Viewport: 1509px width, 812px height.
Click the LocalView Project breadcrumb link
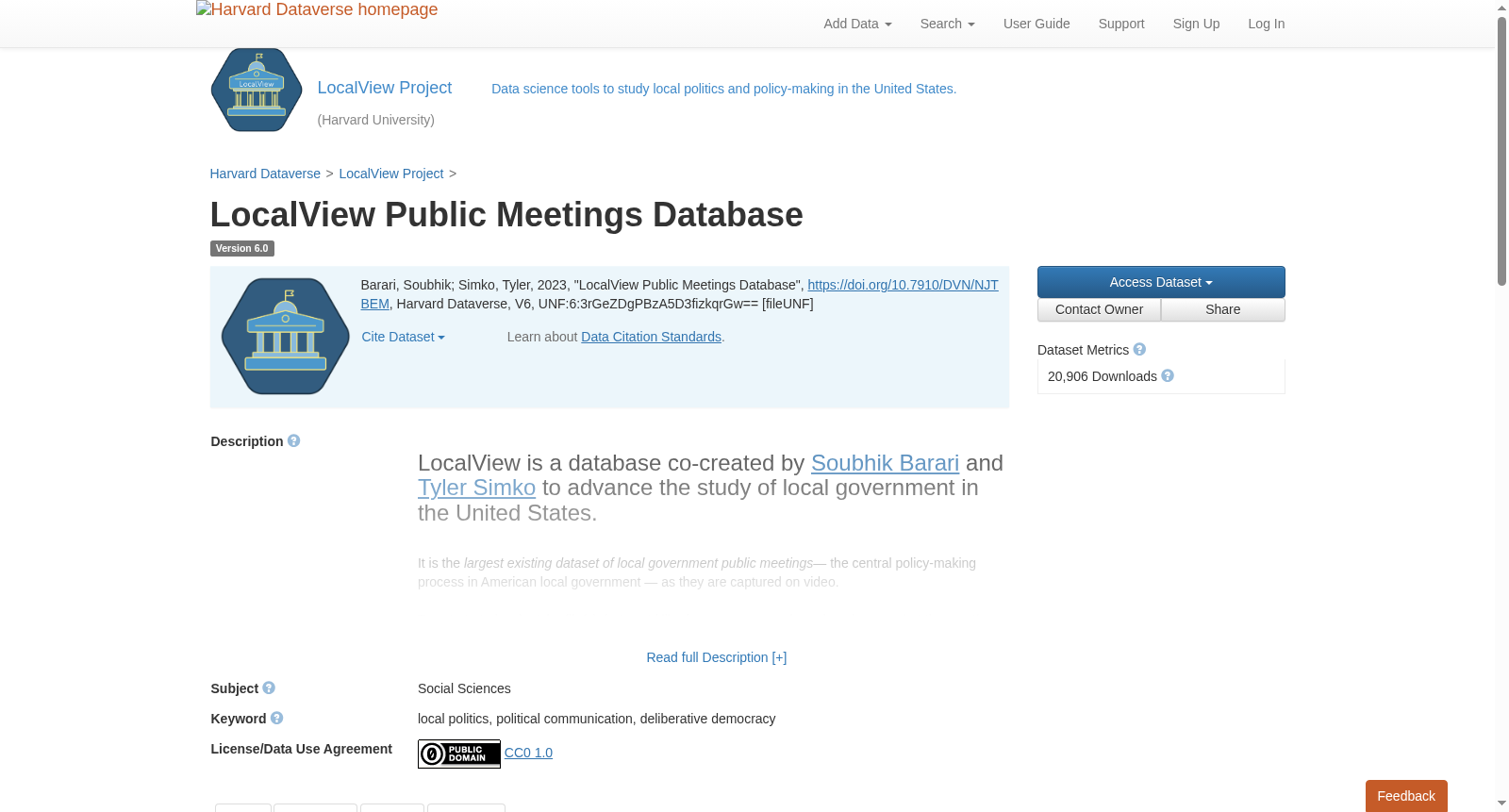[391, 174]
